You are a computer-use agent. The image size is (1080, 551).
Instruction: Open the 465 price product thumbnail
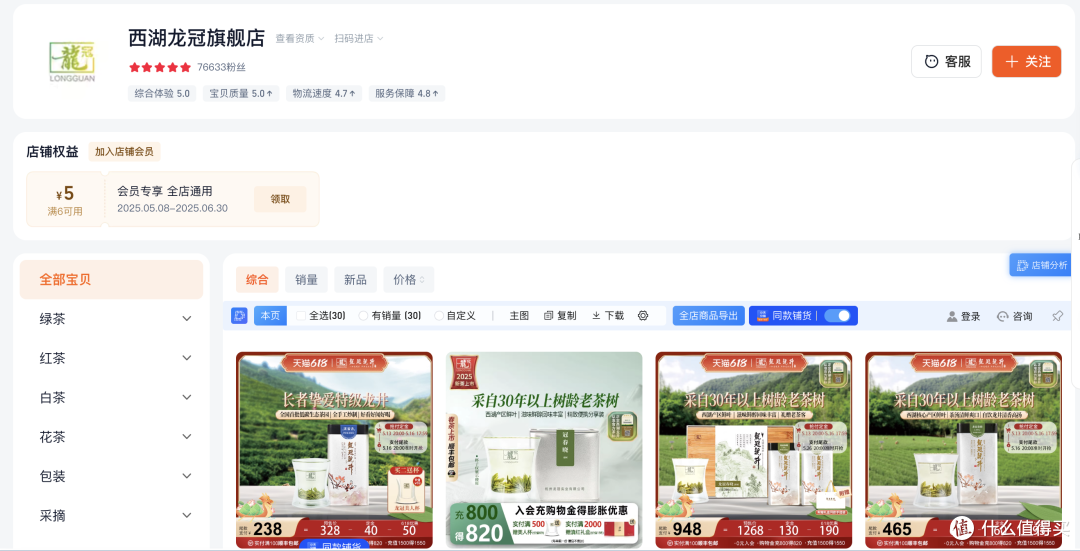pyautogui.click(x=964, y=450)
